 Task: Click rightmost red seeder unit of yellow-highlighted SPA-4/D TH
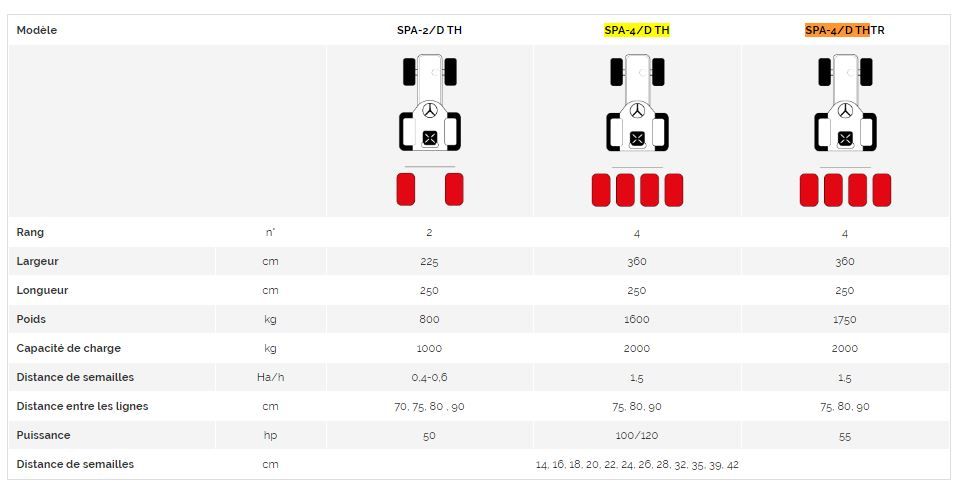pos(674,189)
